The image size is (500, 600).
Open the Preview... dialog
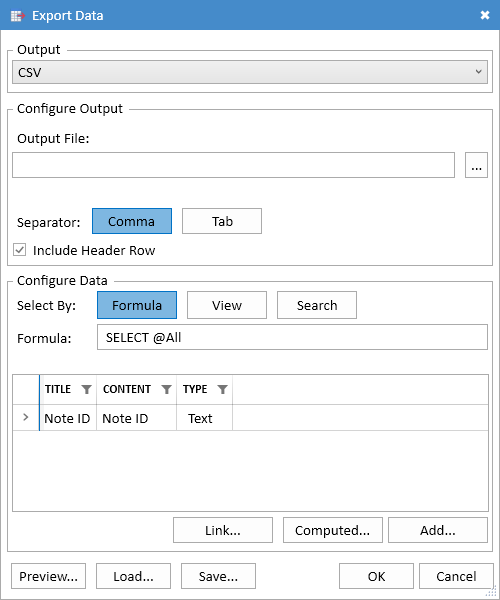[49, 576]
